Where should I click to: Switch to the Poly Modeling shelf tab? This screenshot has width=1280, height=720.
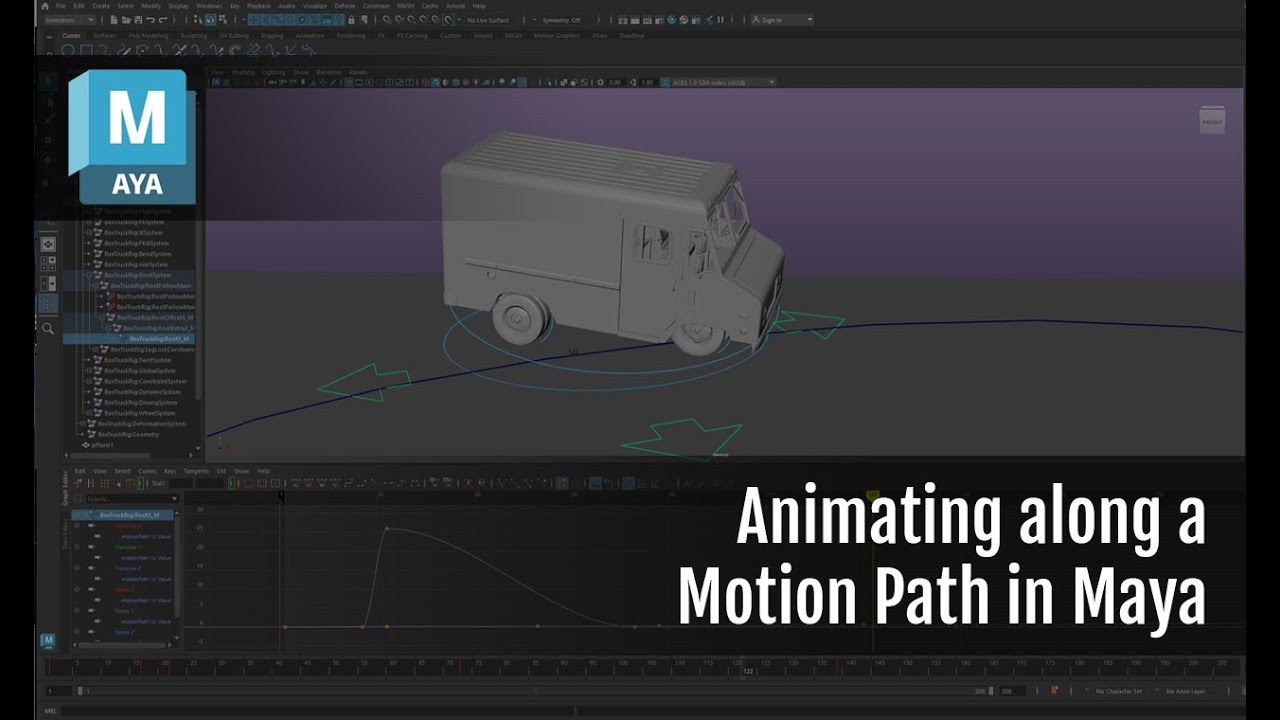(148, 35)
